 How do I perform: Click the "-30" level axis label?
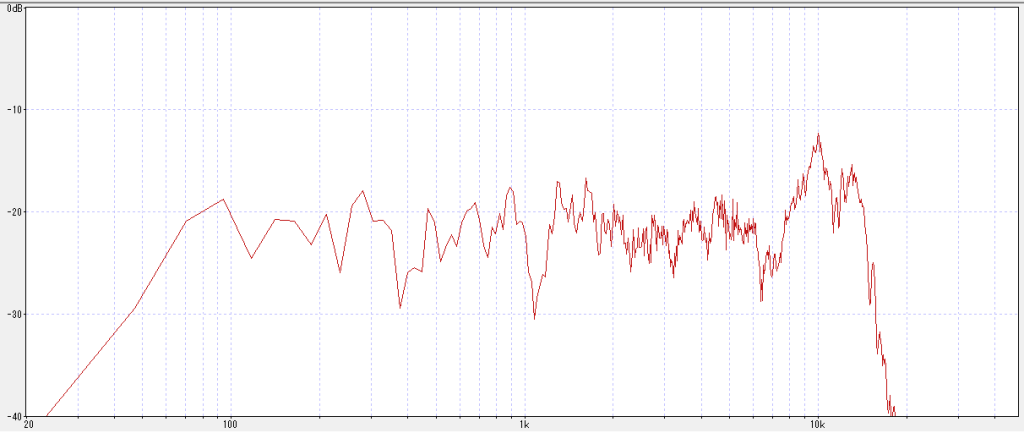pos(14,314)
